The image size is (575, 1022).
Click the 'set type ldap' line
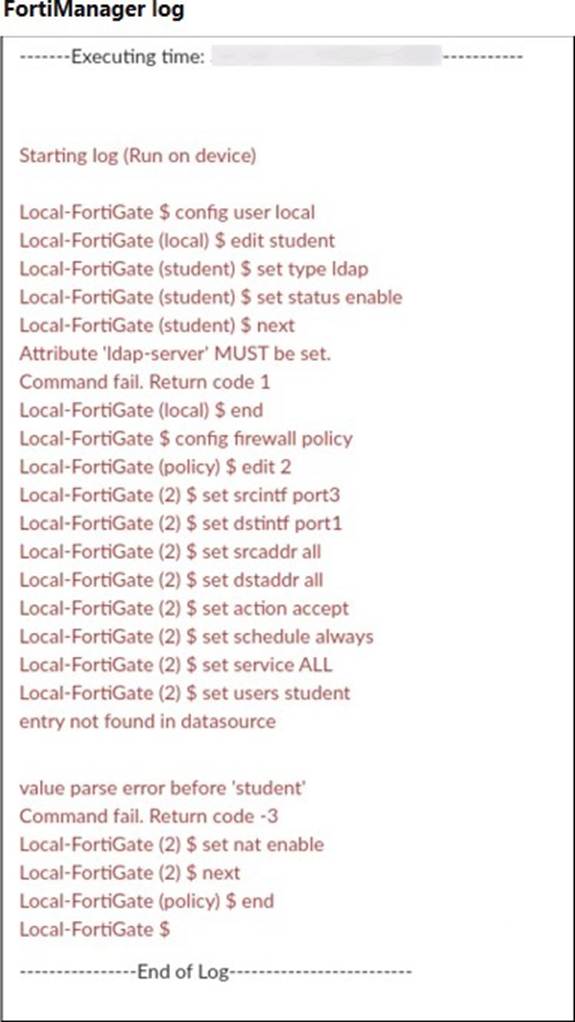194,269
